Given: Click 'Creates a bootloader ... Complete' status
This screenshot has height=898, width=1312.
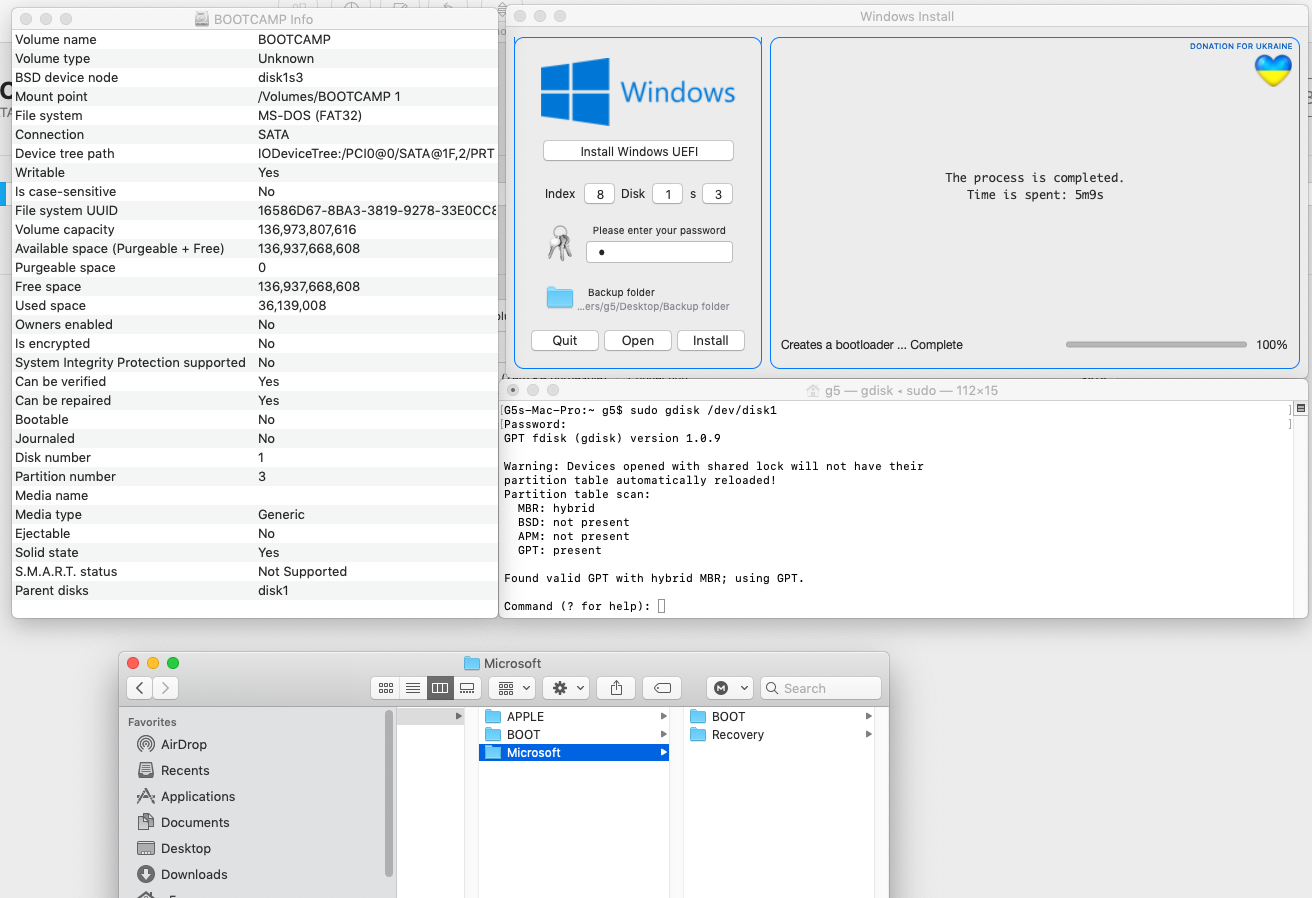Looking at the screenshot, I should pos(872,344).
